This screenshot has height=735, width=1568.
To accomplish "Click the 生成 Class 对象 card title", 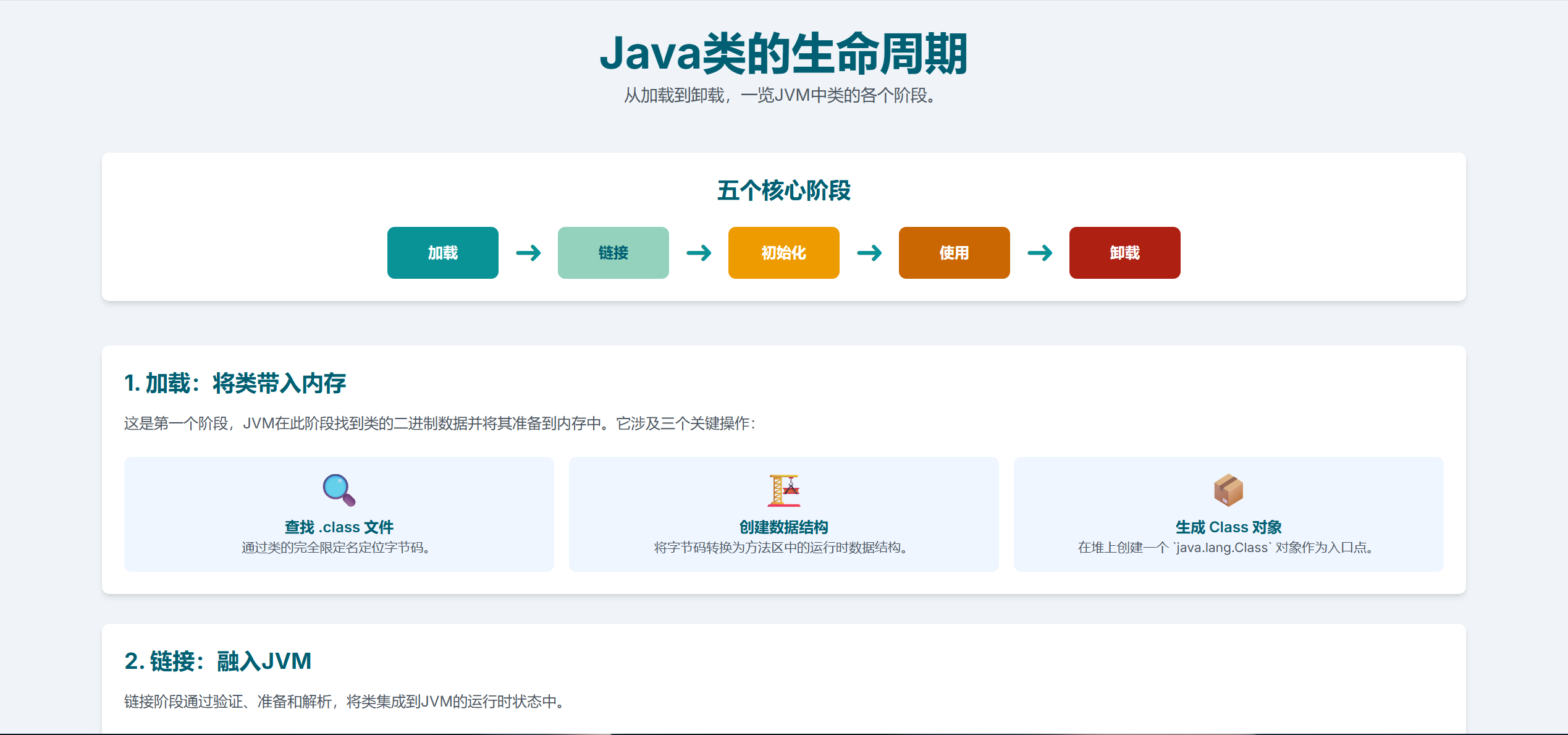I will (1228, 527).
